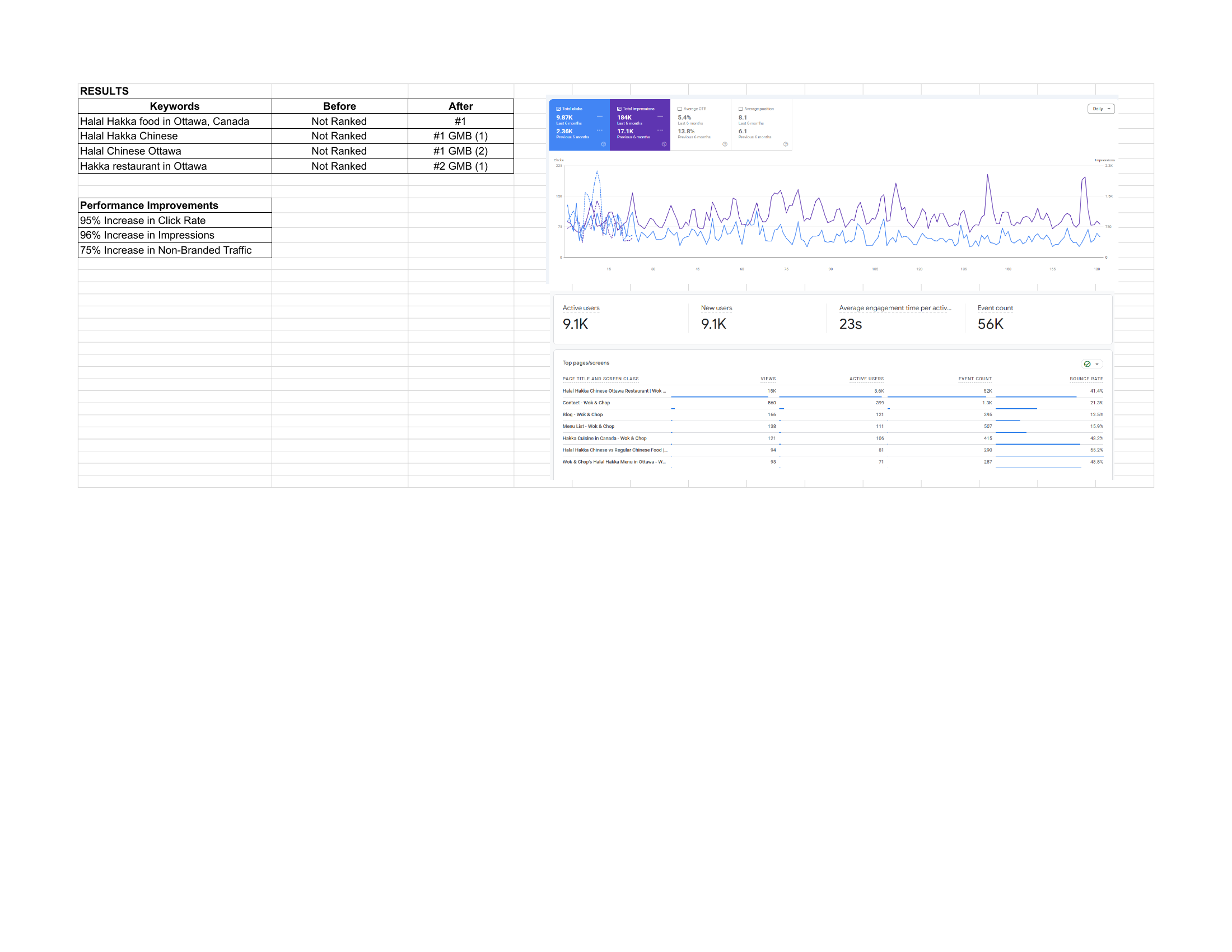Select '96% Increase in Impressions' cell
The height and width of the screenshot is (952, 1232).
click(x=175, y=235)
